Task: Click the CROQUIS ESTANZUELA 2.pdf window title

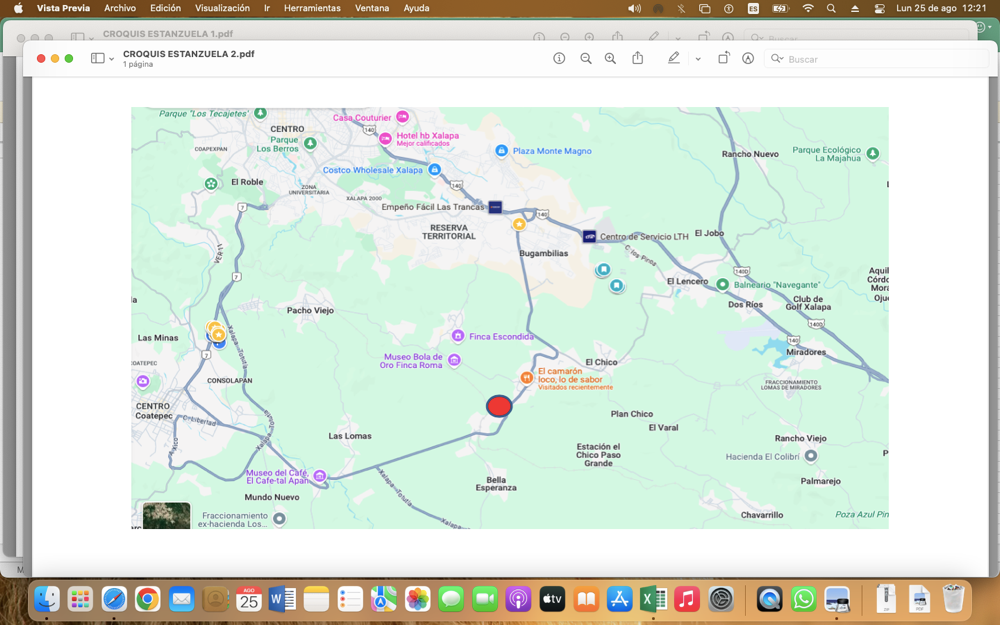Action: 189,54
